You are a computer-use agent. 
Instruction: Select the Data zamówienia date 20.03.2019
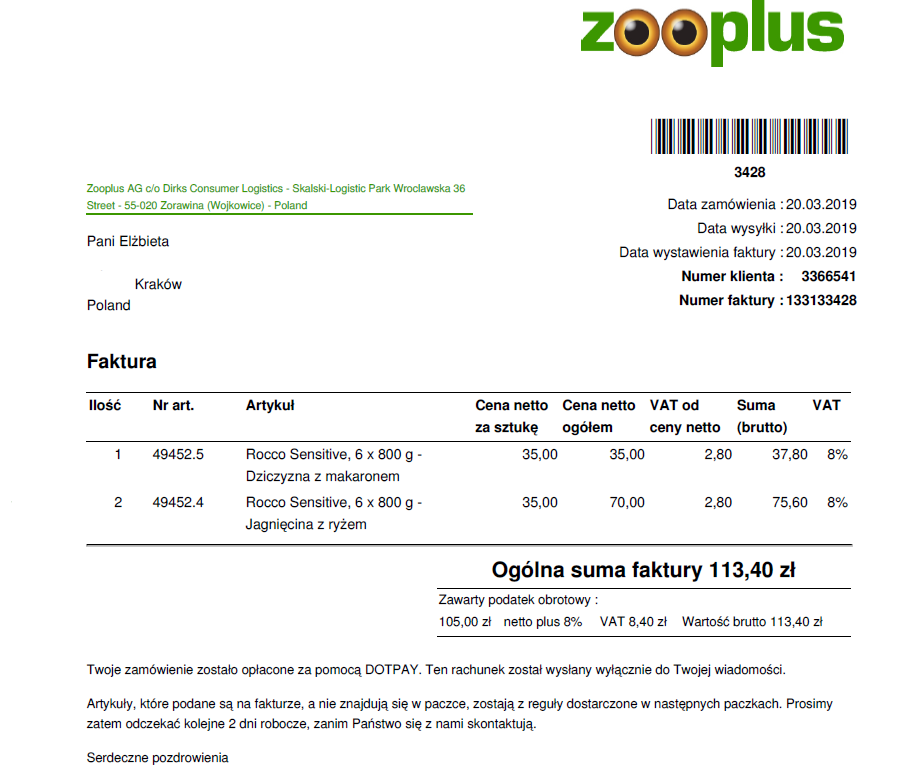pos(821,204)
